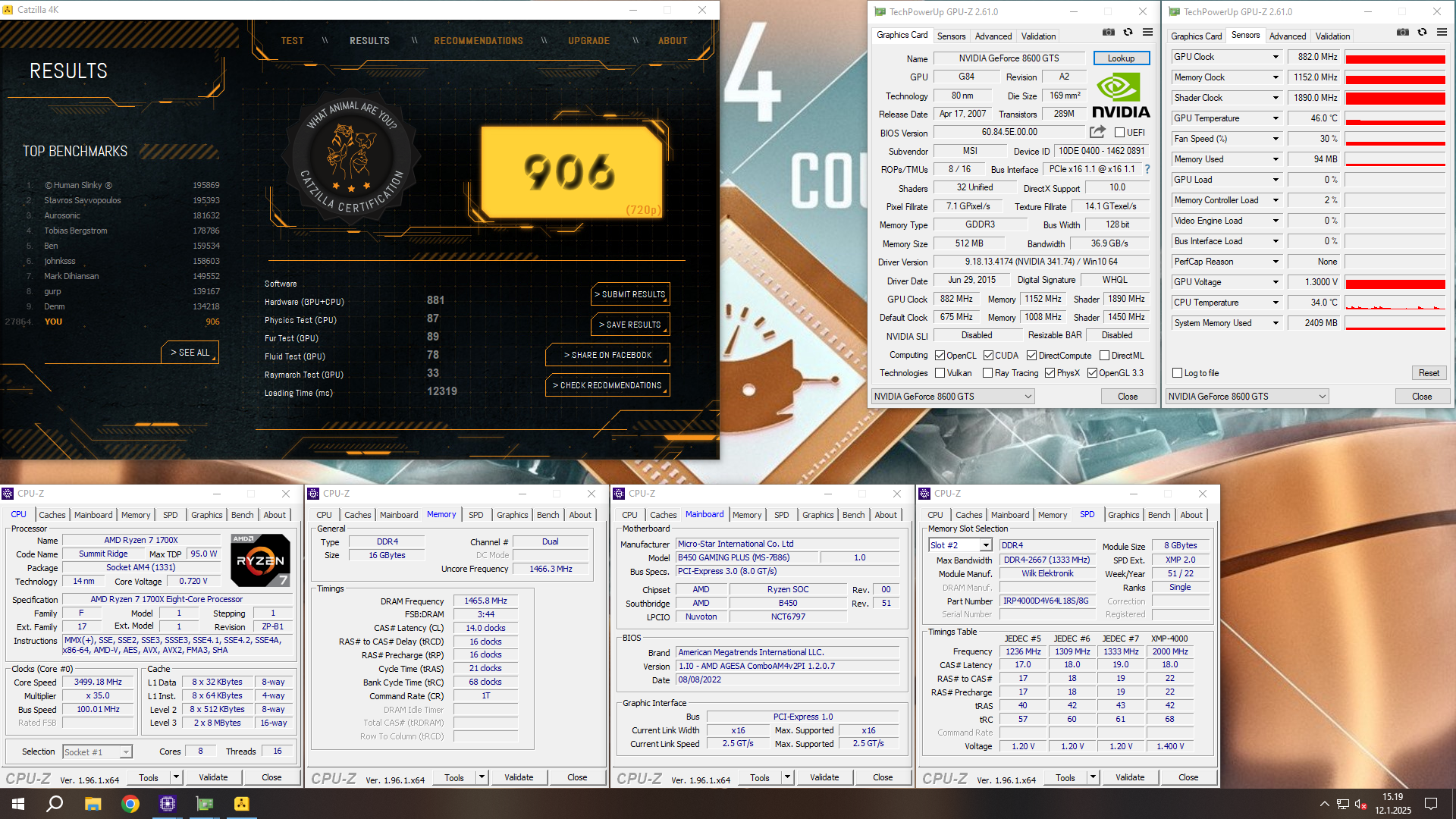Click SHARE ON FACEBOOK button

coord(607,355)
